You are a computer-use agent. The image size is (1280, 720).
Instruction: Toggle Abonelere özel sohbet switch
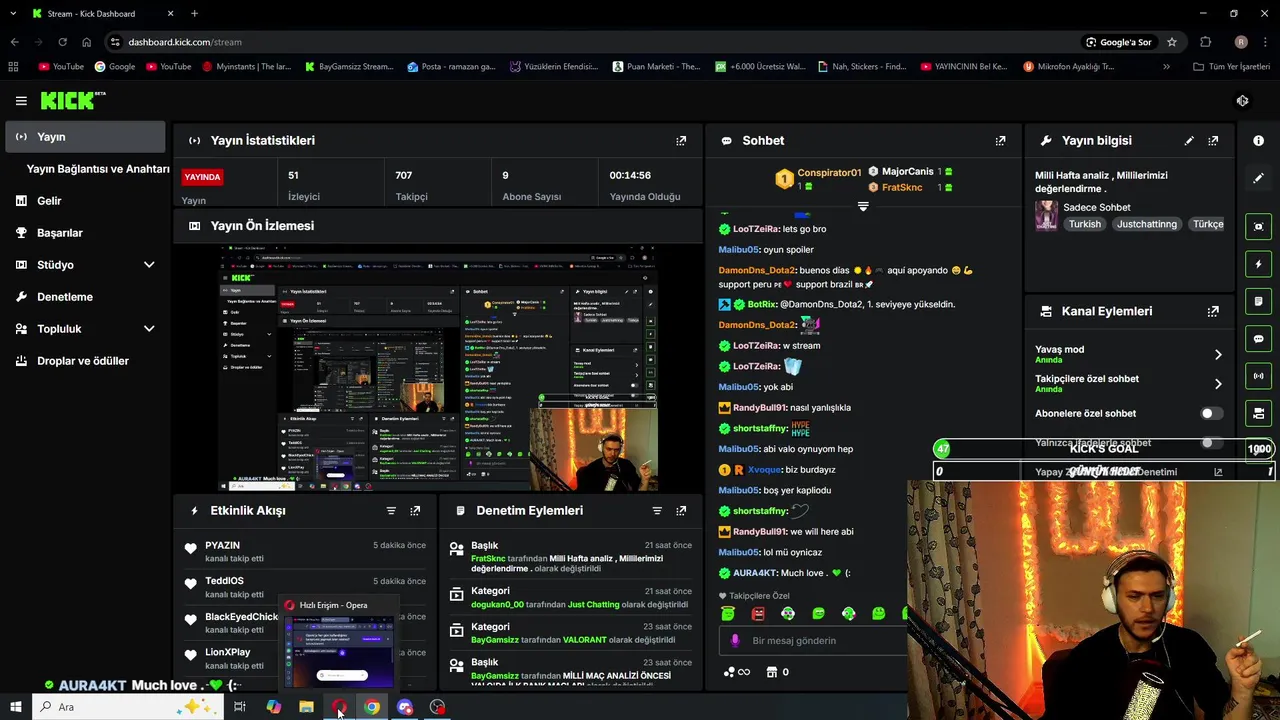[x=1211, y=413]
